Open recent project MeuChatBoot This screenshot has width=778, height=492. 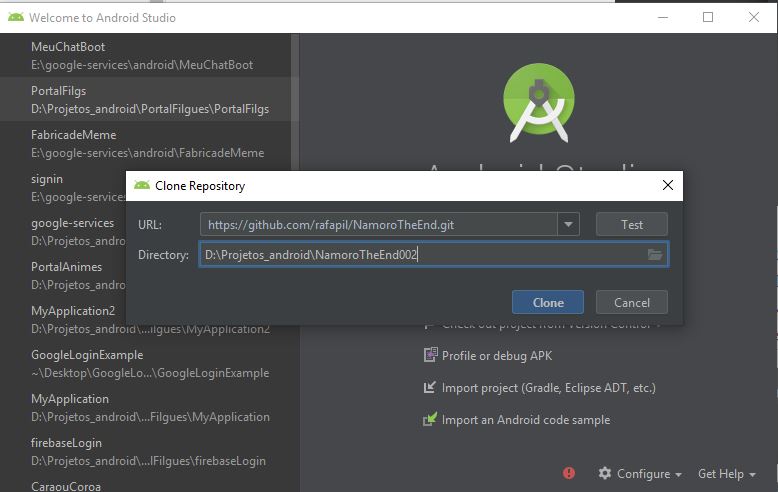(x=145, y=56)
